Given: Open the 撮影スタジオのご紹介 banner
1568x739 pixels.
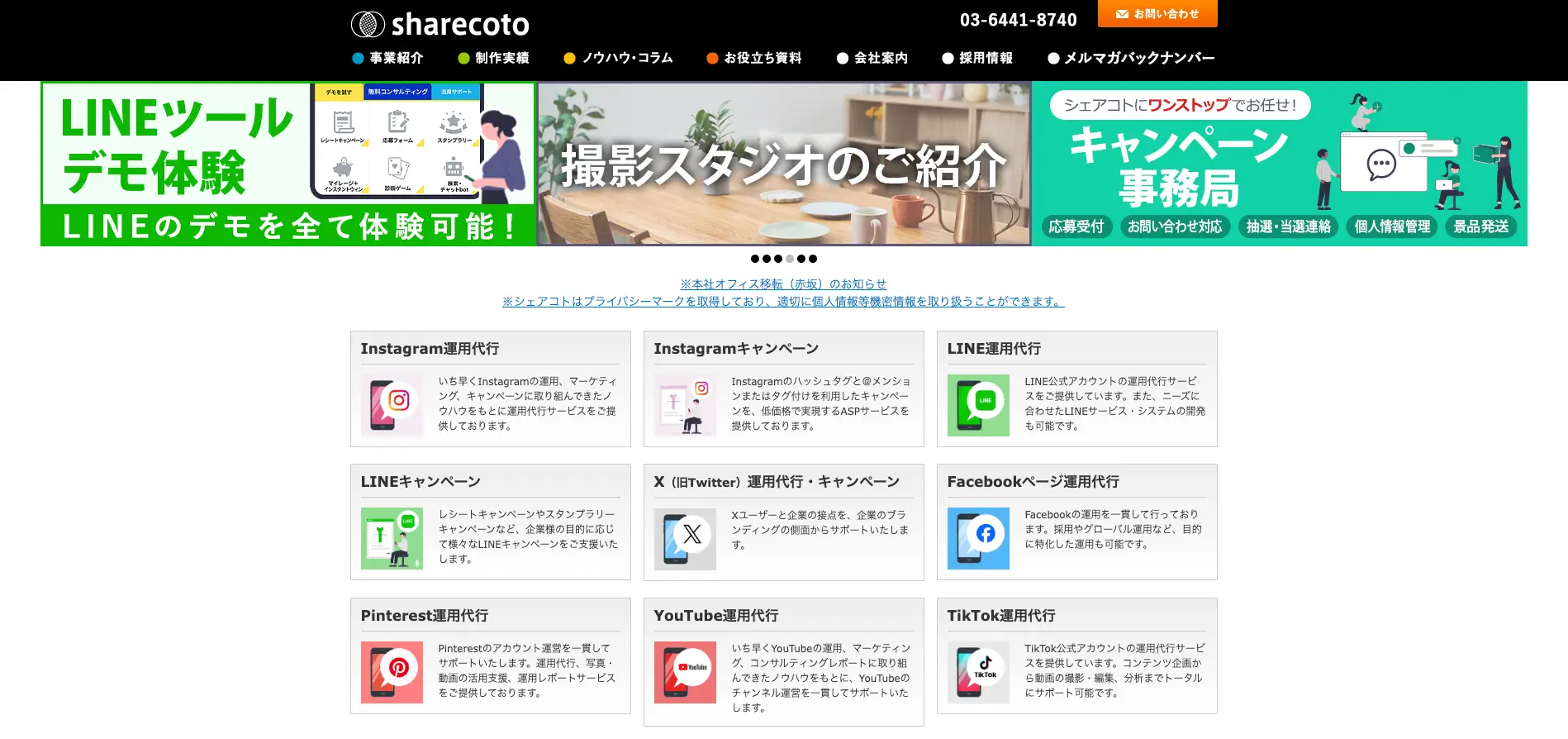Looking at the screenshot, I should [x=784, y=164].
